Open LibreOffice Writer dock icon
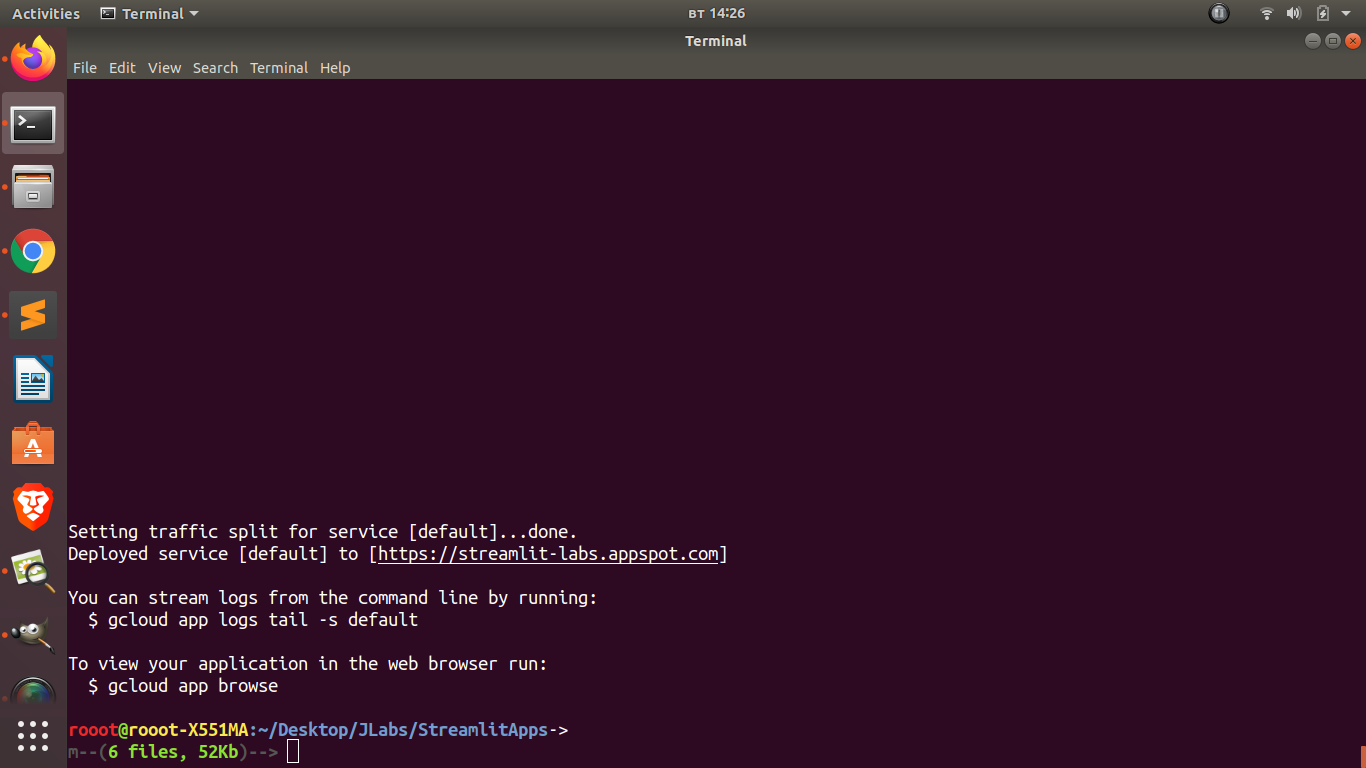 click(33, 380)
